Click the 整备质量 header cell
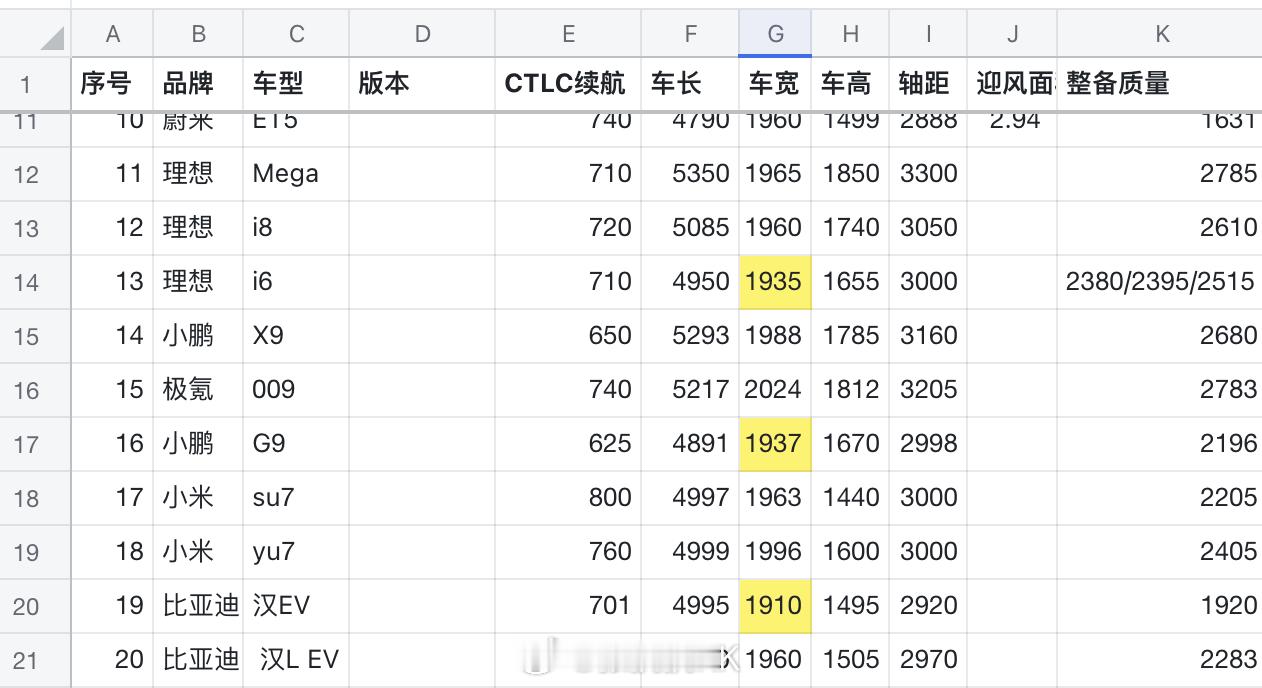This screenshot has height=688, width=1262. click(x=1160, y=84)
